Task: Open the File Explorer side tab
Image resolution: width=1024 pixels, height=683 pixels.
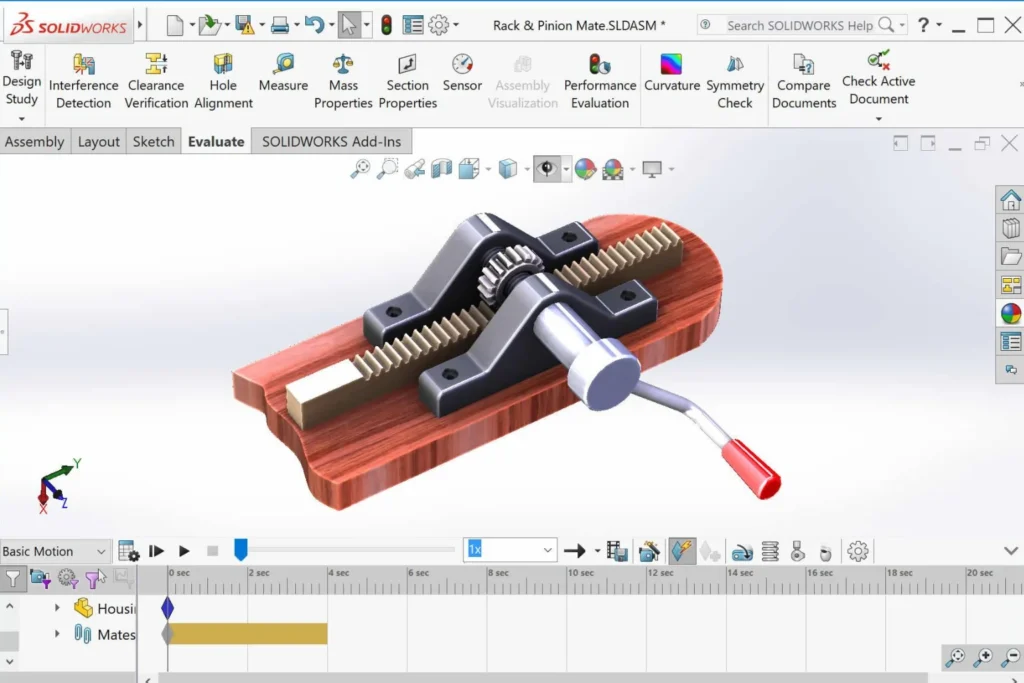Action: click(1010, 256)
